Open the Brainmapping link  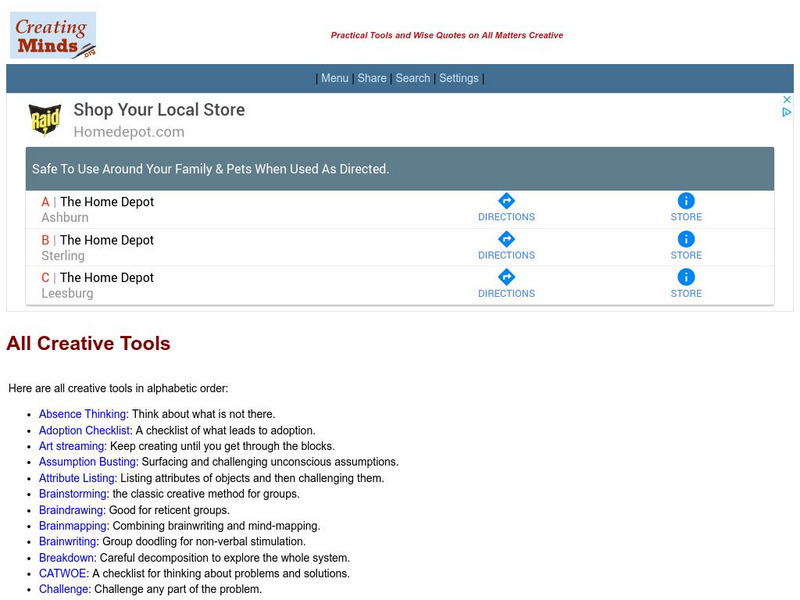73,526
